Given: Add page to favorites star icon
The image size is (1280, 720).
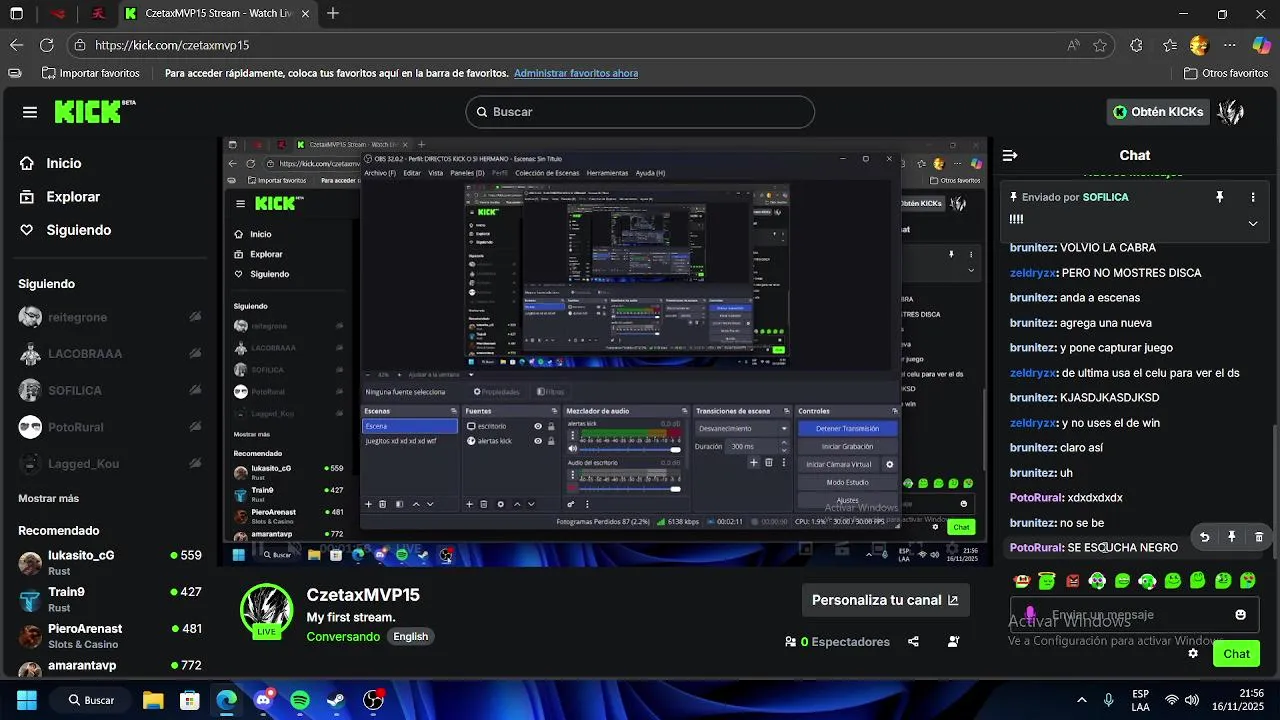Looking at the screenshot, I should click(x=1100, y=45).
